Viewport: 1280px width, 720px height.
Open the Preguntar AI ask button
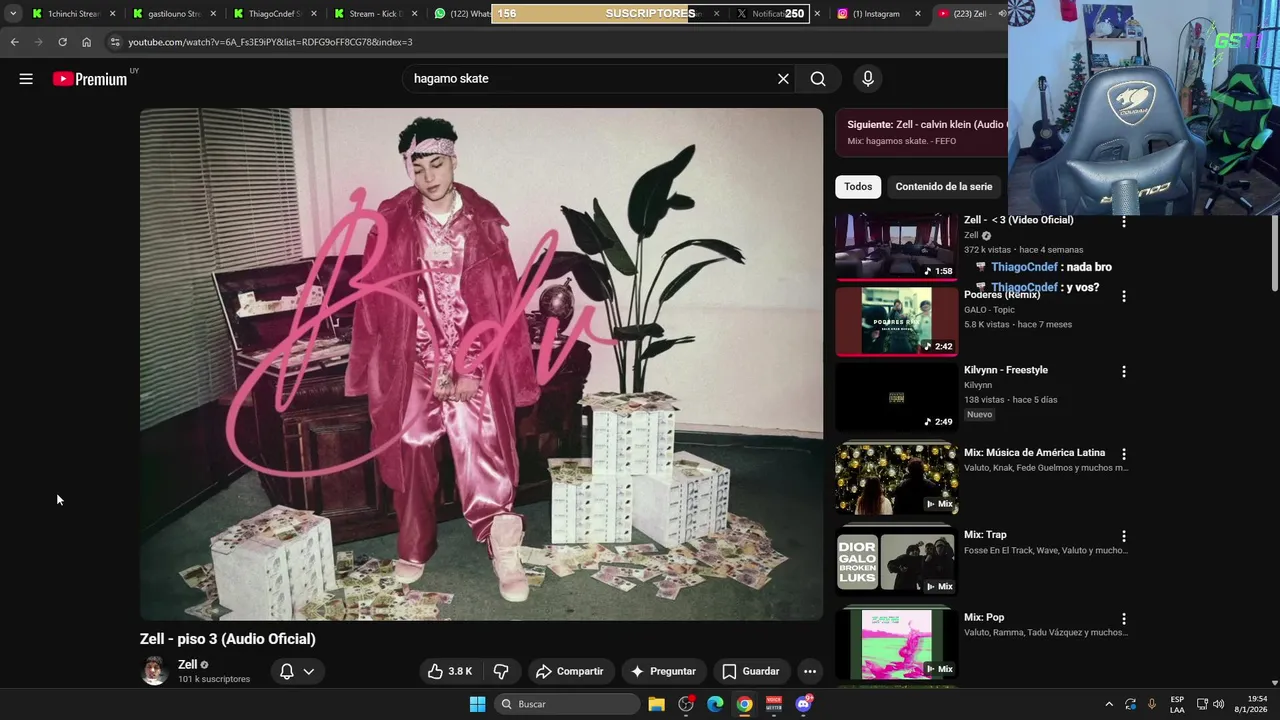[x=662, y=671]
